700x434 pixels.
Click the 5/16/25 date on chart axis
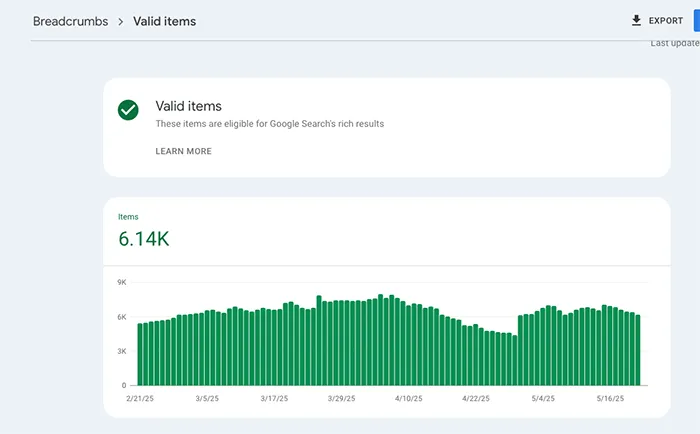610,398
